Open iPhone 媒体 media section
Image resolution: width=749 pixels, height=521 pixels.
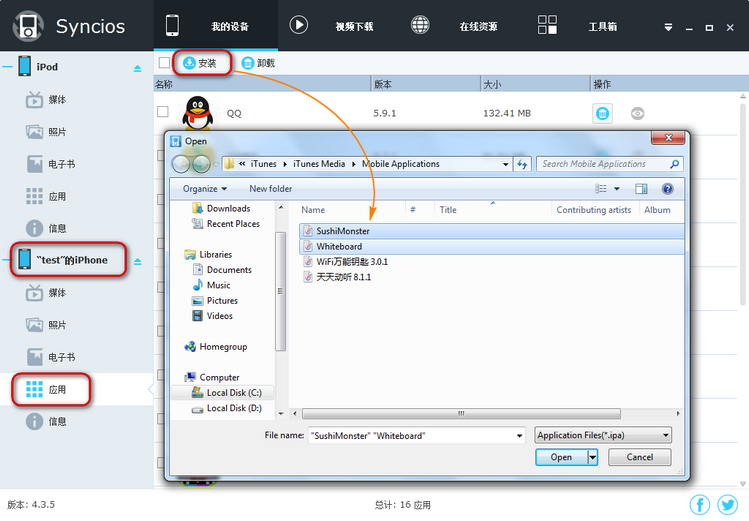pos(46,293)
